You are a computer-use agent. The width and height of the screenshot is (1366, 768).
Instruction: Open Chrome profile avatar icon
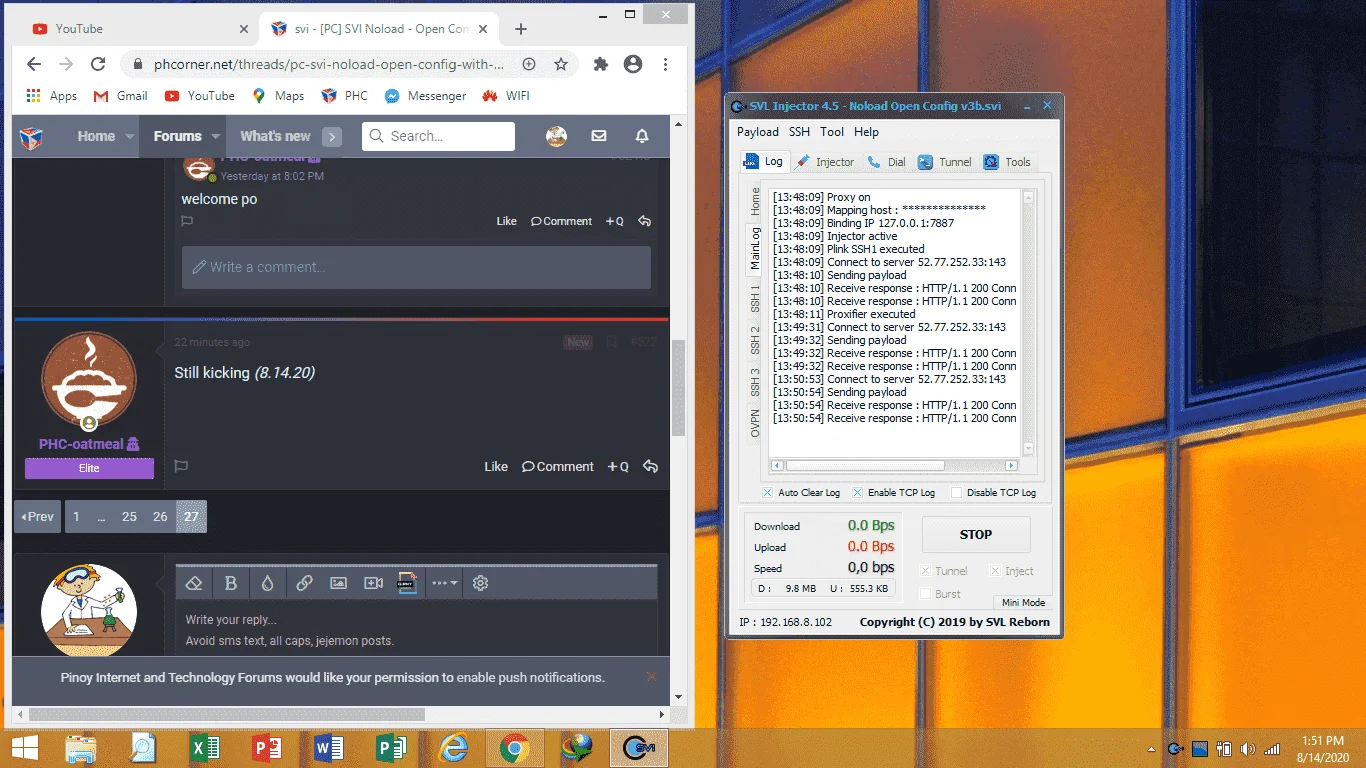[633, 64]
